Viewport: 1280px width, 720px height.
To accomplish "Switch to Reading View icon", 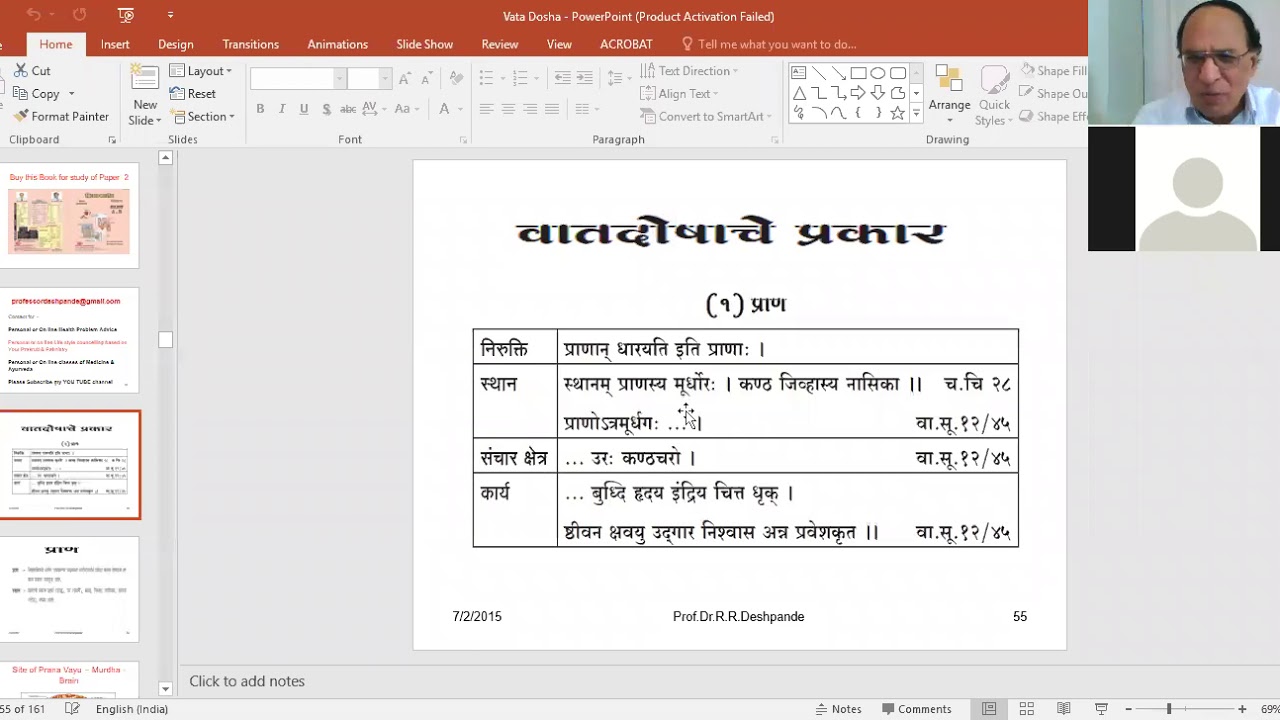I will click(x=1063, y=709).
